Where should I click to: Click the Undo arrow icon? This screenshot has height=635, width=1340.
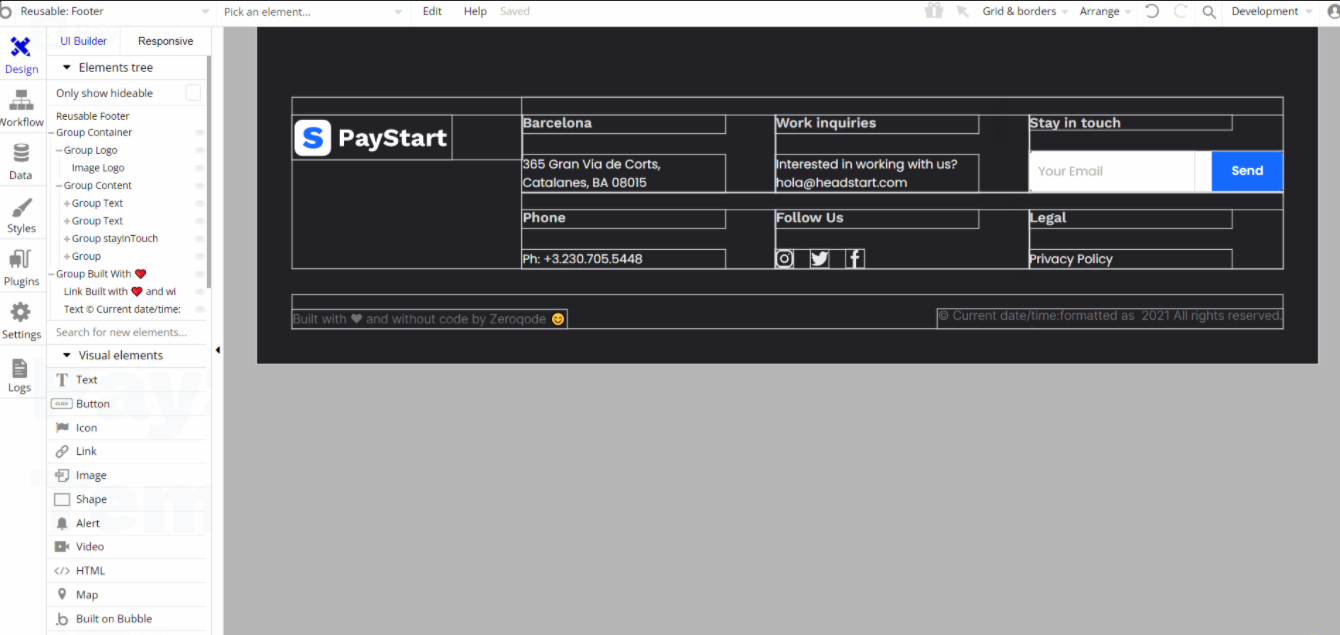tap(1152, 12)
